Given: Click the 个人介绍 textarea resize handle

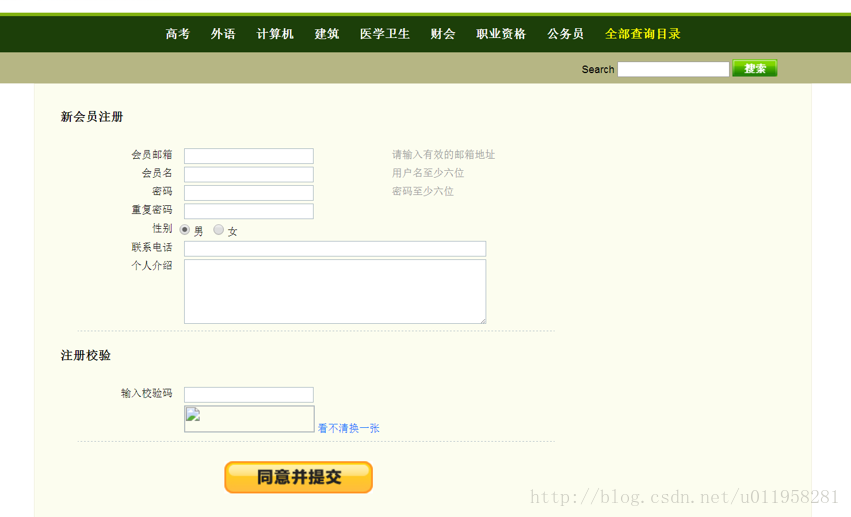Looking at the screenshot, I should click(x=483, y=321).
